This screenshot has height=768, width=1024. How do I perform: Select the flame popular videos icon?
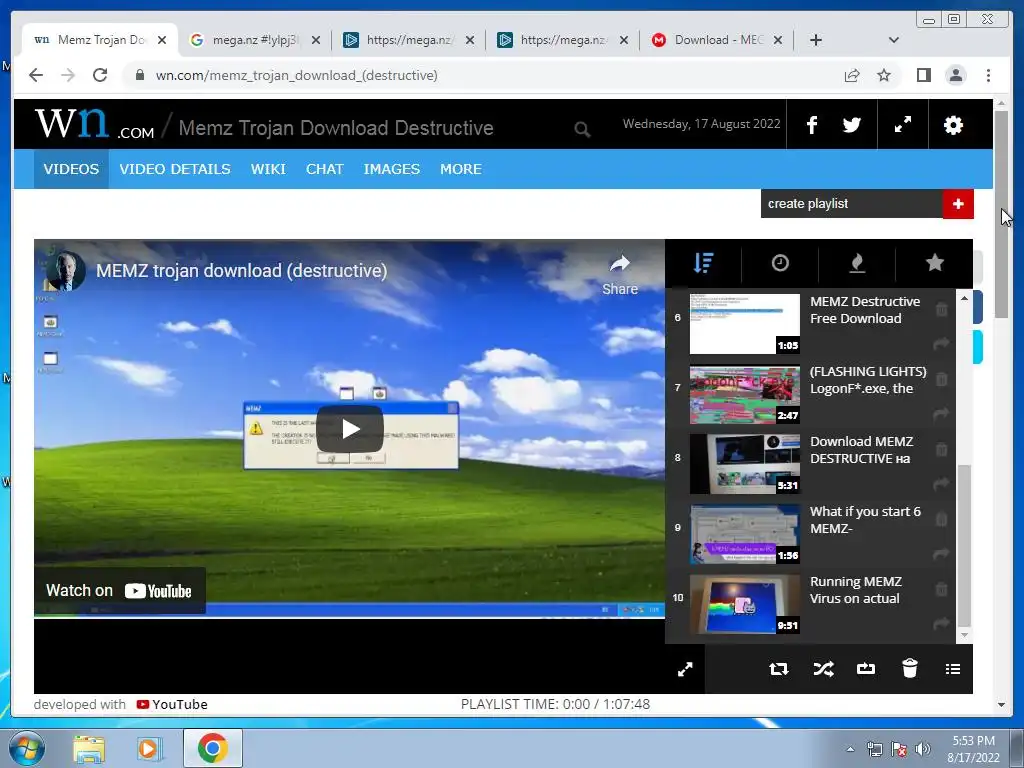[x=857, y=263]
